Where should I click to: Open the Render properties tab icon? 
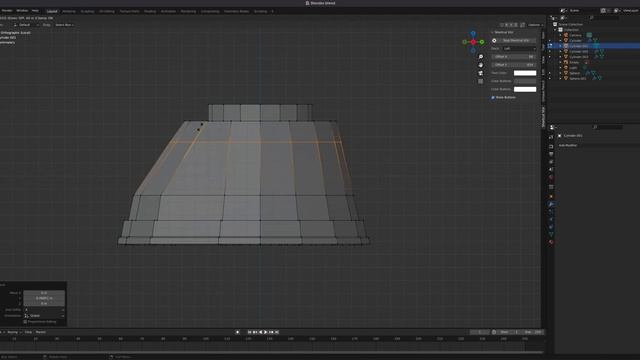(551, 147)
